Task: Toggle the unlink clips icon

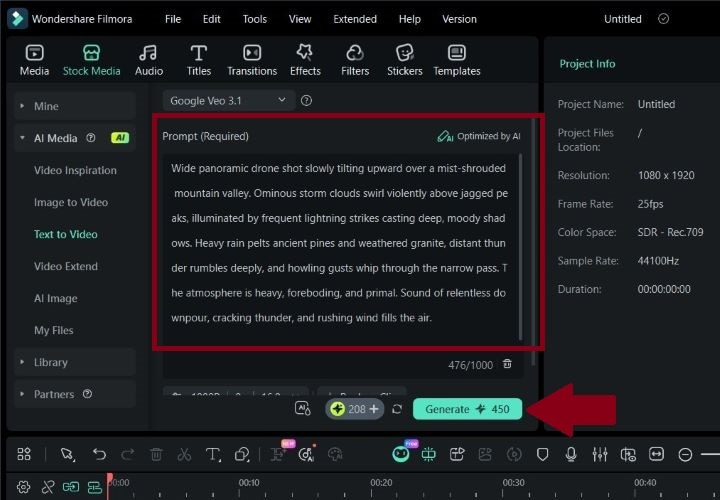Action: click(x=48, y=487)
